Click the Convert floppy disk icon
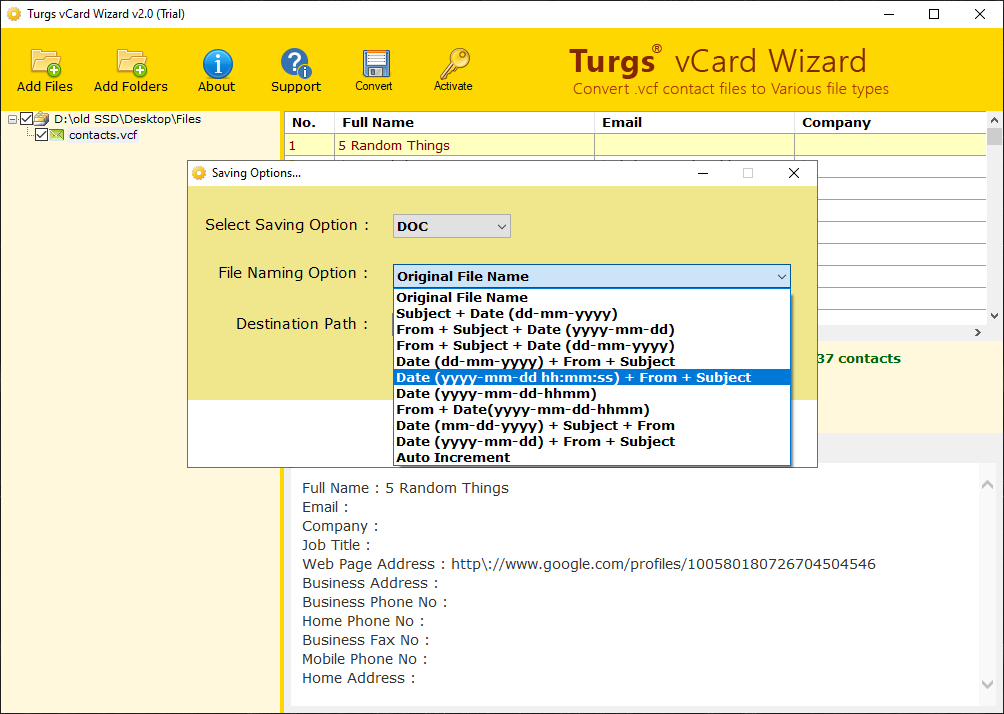This screenshot has width=1004, height=714. pos(375,63)
